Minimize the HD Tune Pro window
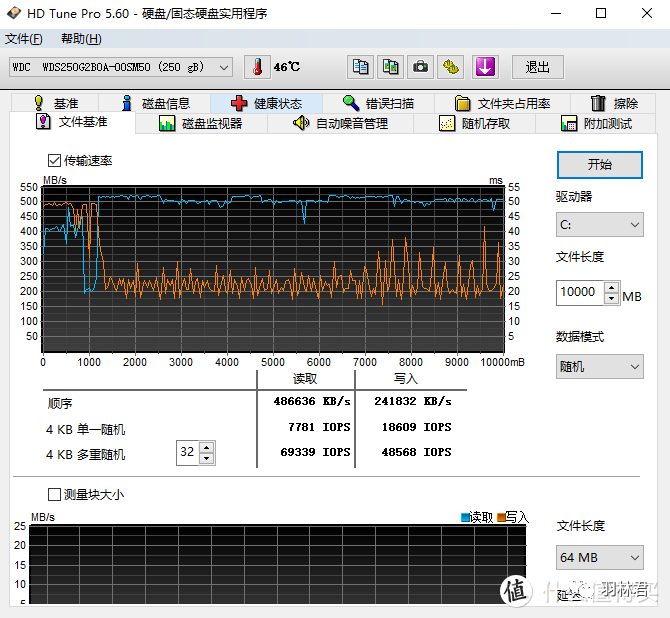 [x=556, y=13]
